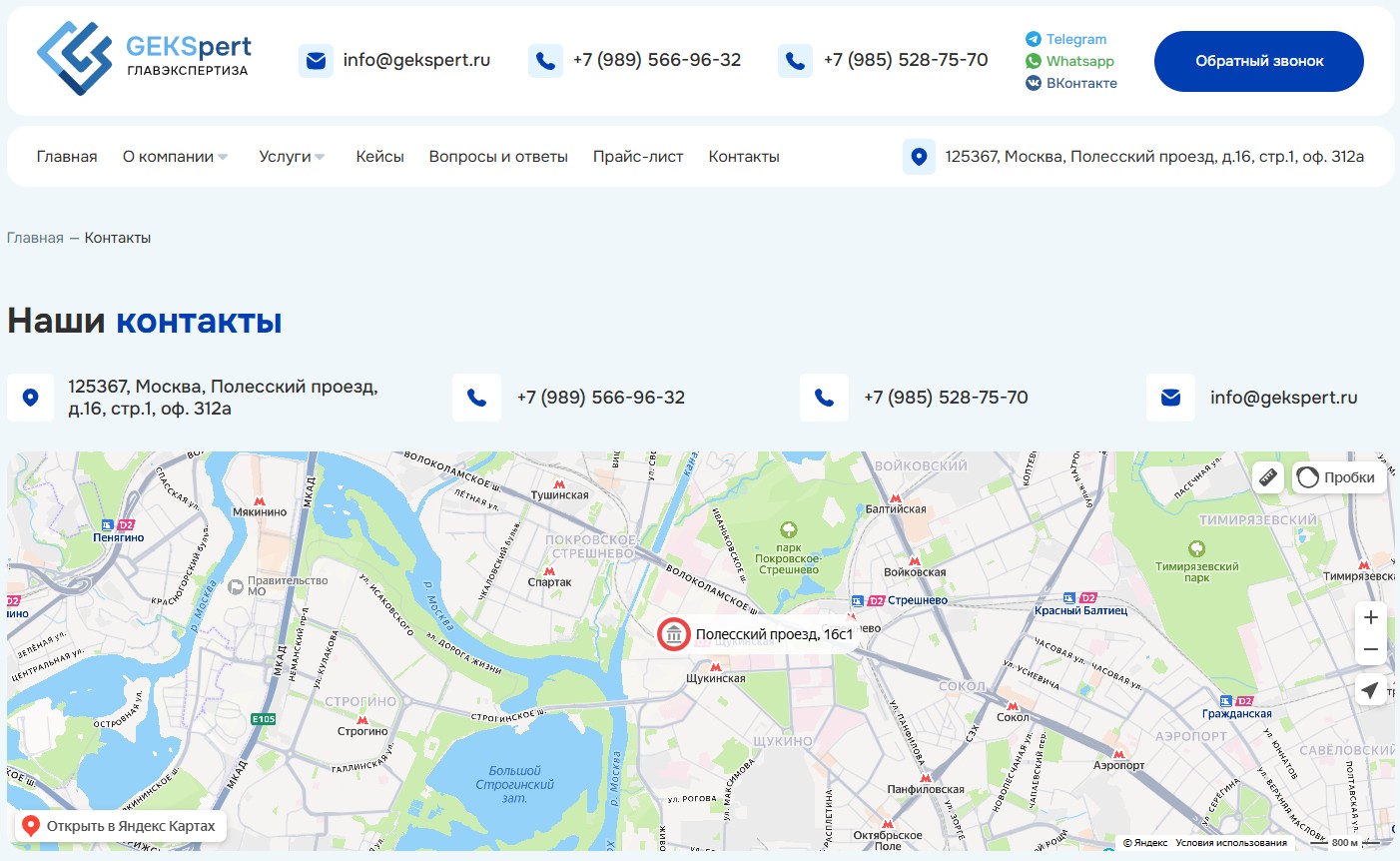Click +7 (989) 566-96-32 in the header
The height and width of the screenshot is (861, 1400).
point(657,60)
